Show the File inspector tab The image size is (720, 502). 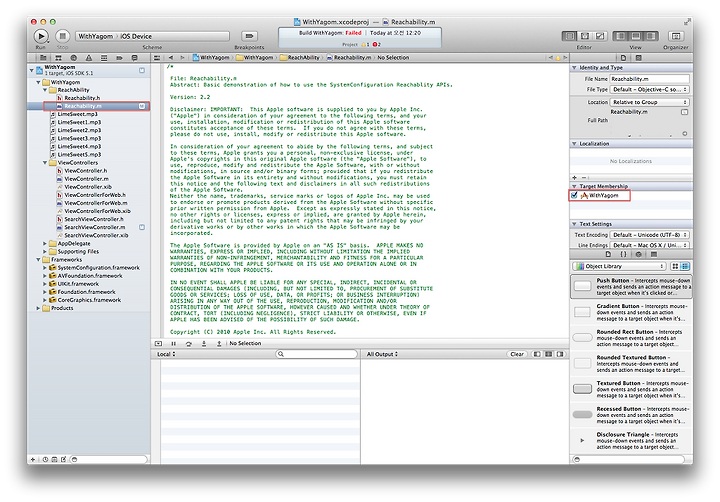point(623,58)
